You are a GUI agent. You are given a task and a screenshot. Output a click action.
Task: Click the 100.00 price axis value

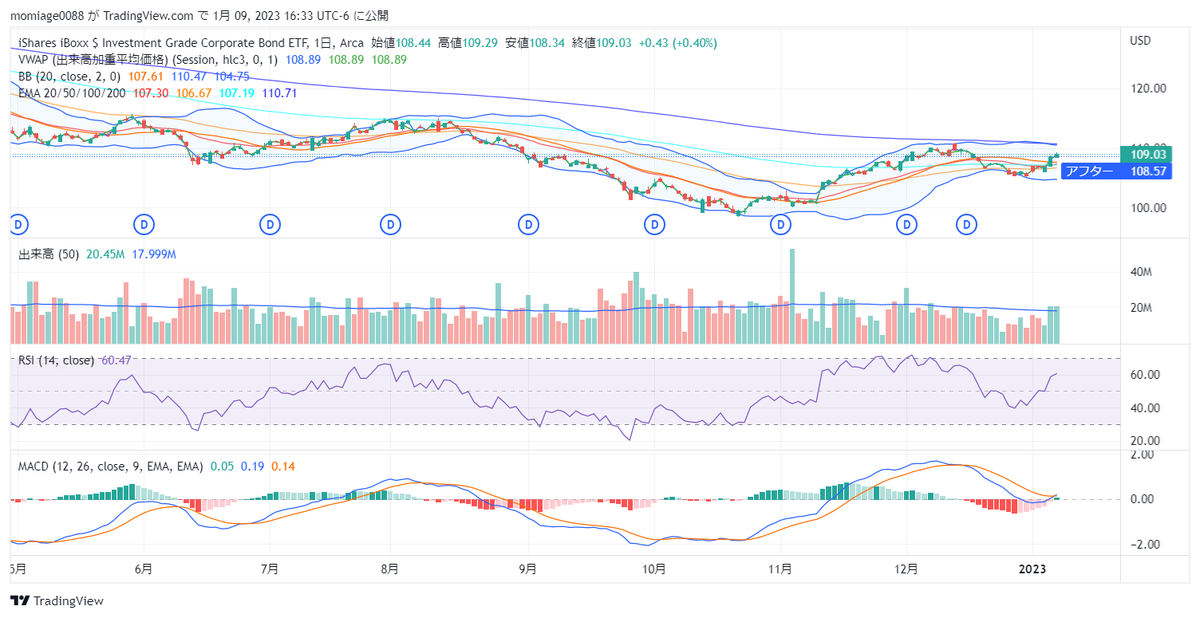pos(1148,208)
